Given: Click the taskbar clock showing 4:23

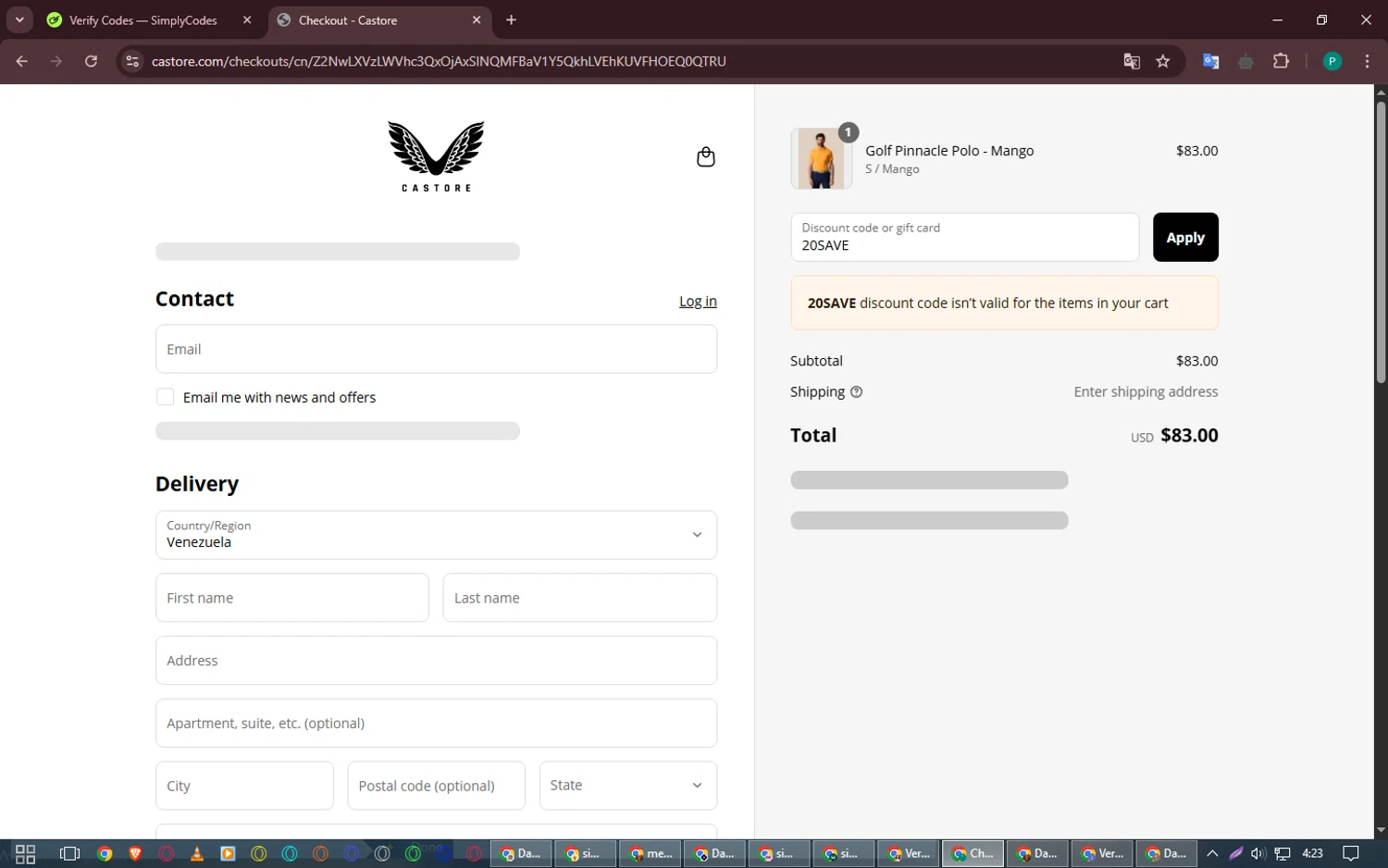Looking at the screenshot, I should pyautogui.click(x=1312, y=853).
